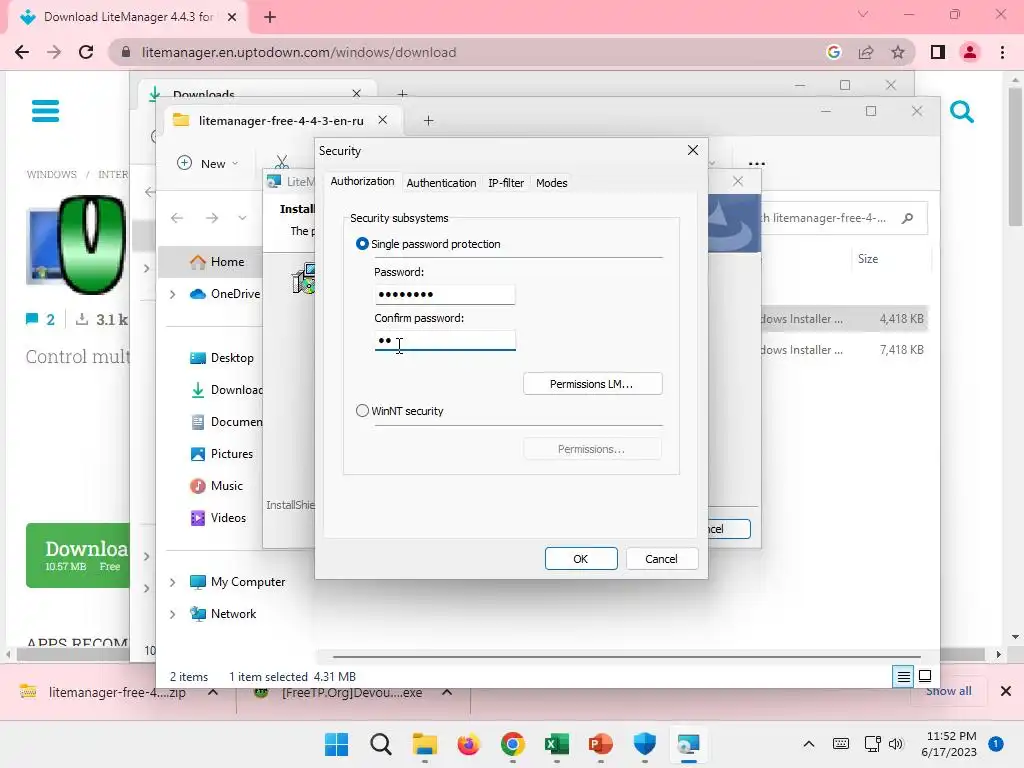Click the Password input field

pyautogui.click(x=445, y=295)
